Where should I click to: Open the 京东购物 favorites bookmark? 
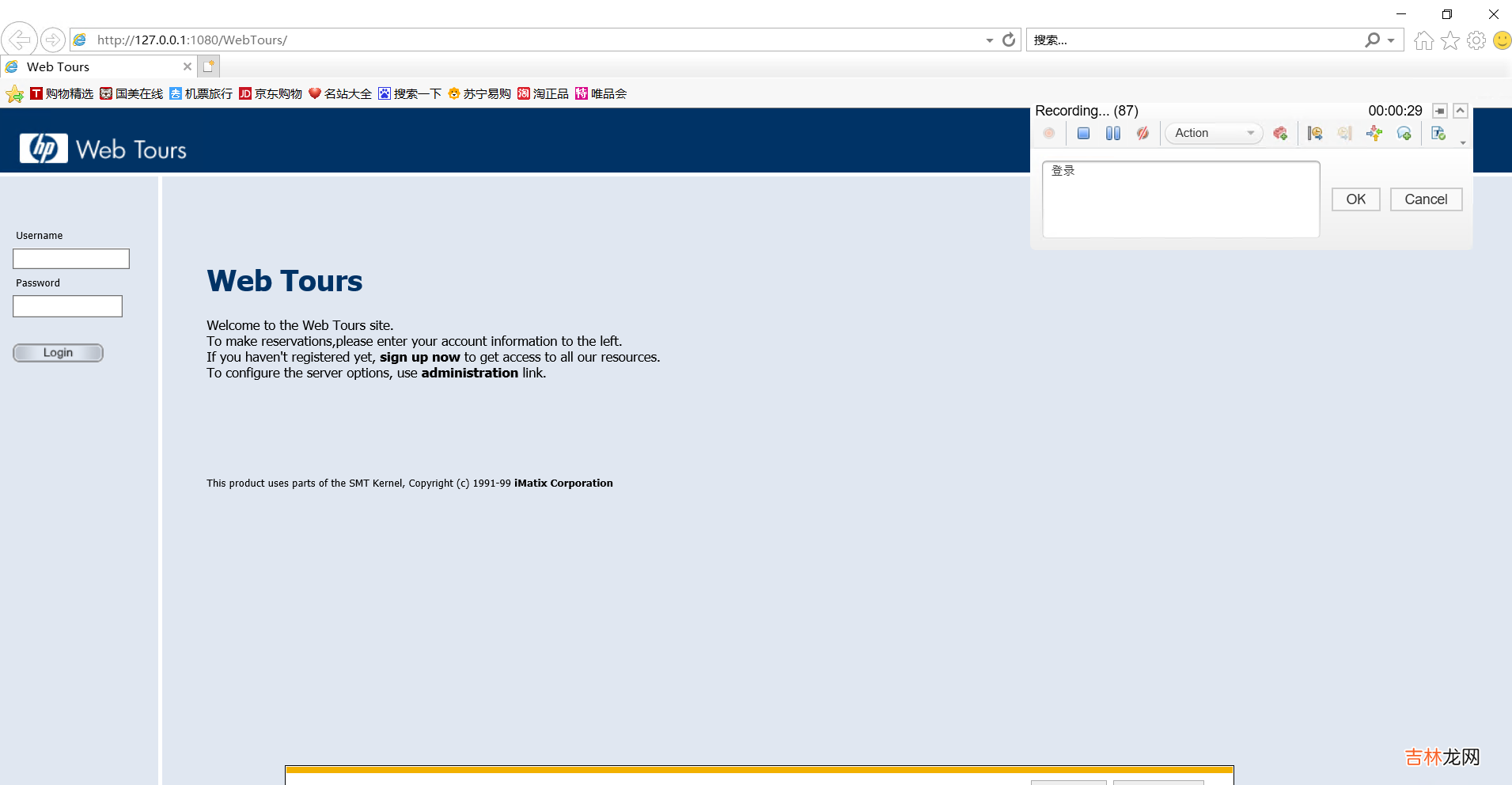[271, 94]
